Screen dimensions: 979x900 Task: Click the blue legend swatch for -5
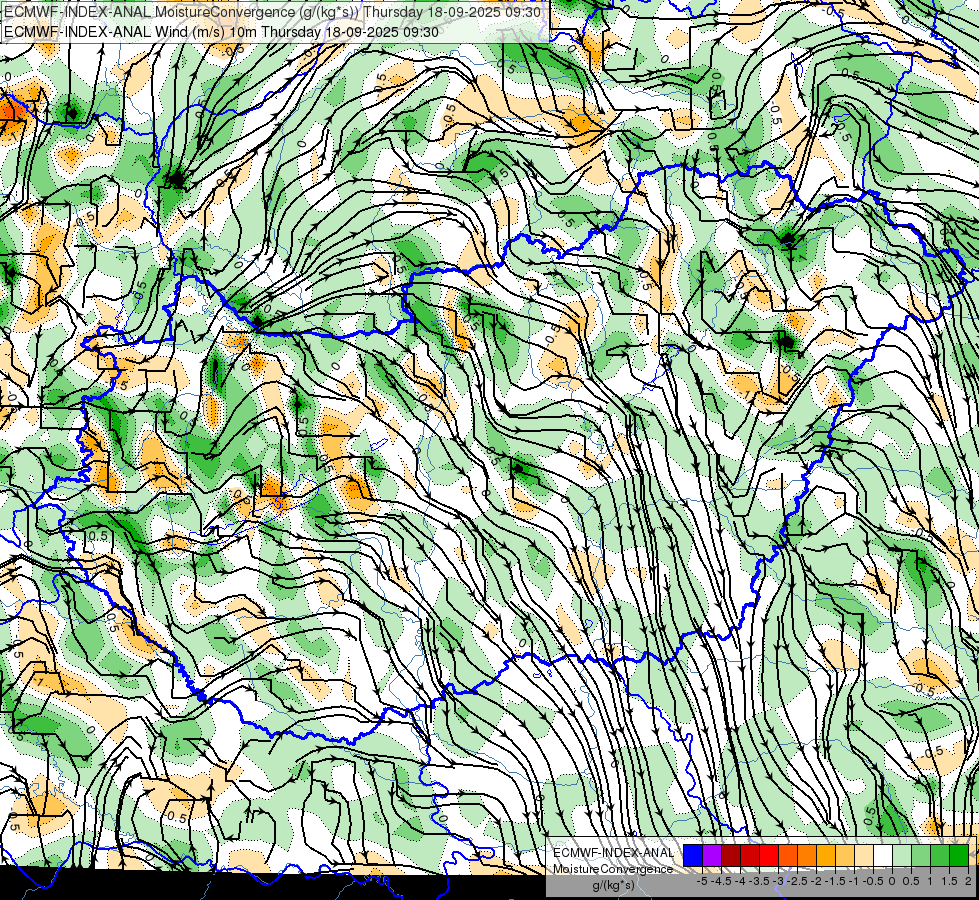click(692, 855)
